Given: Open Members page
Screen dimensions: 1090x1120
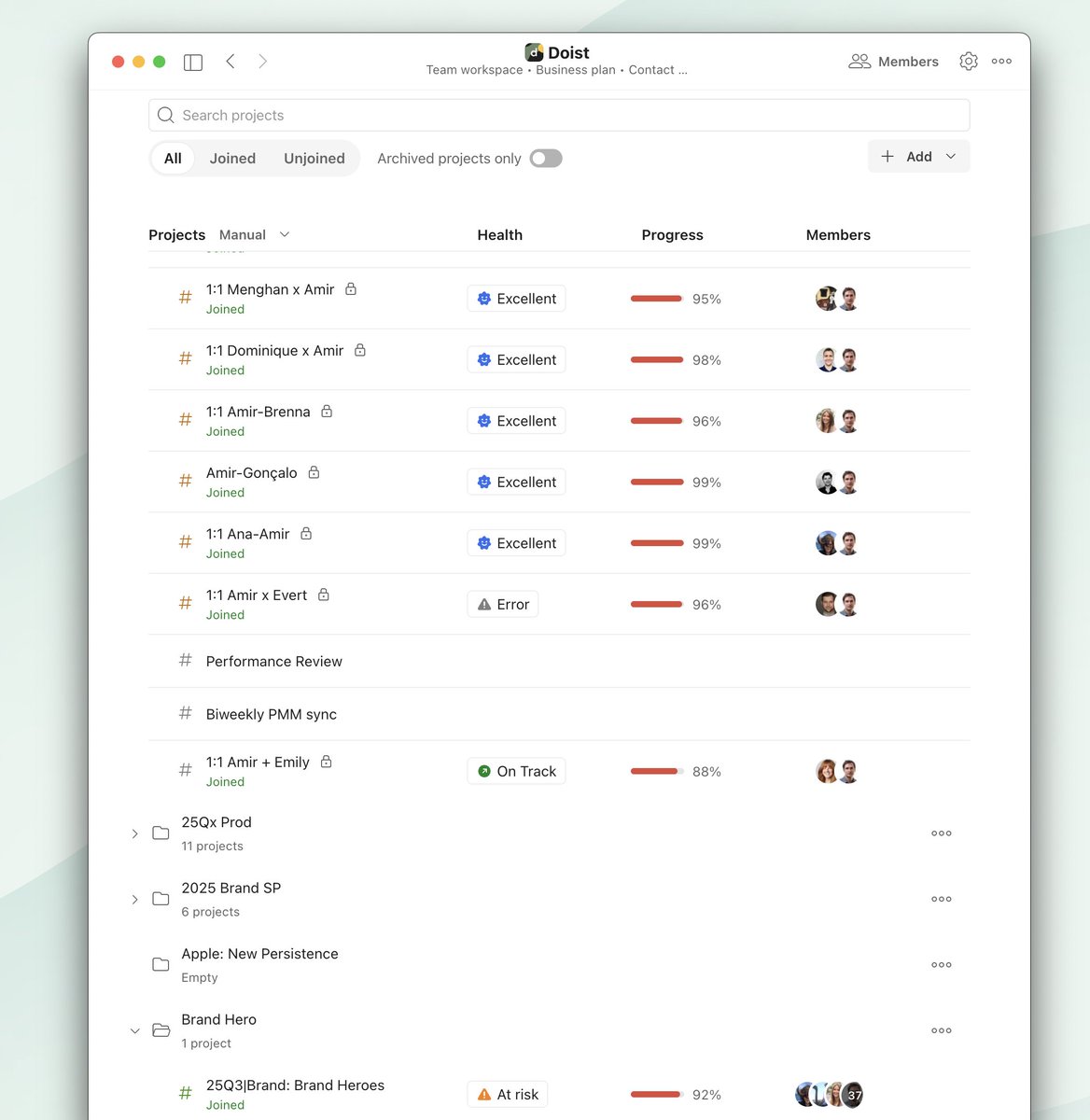Looking at the screenshot, I should (893, 62).
